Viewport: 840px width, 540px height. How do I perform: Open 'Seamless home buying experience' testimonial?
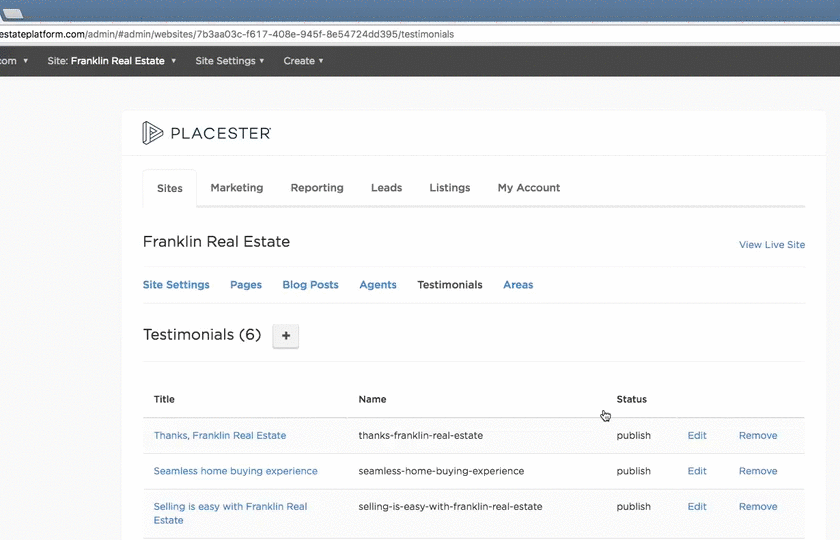click(235, 471)
